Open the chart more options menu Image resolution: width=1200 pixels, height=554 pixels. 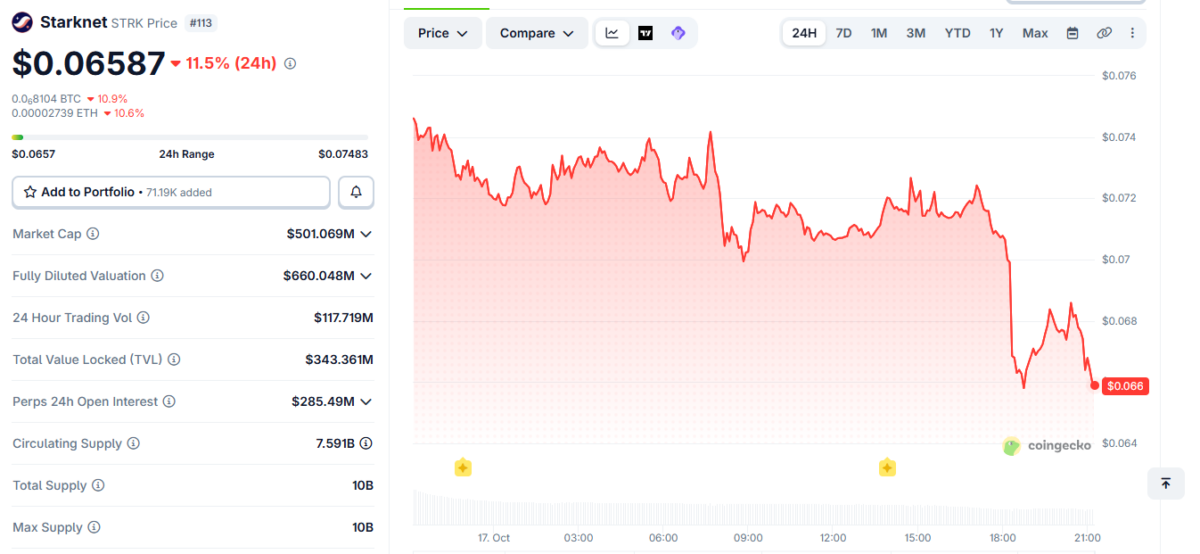1132,33
